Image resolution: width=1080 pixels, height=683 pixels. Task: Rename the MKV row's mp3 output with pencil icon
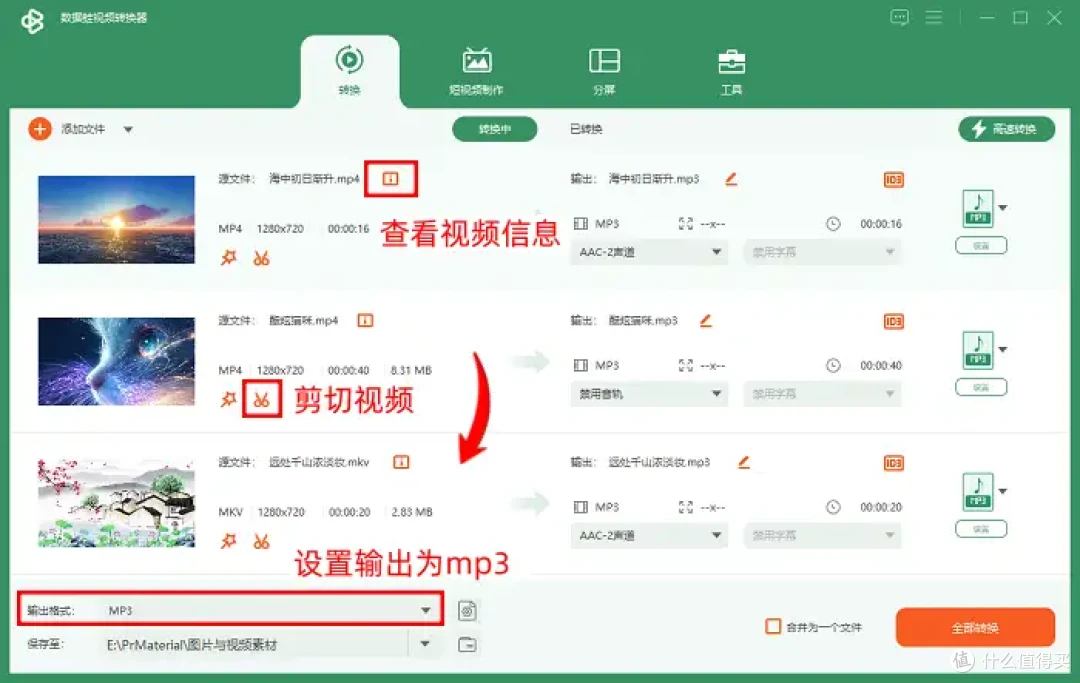pos(744,462)
